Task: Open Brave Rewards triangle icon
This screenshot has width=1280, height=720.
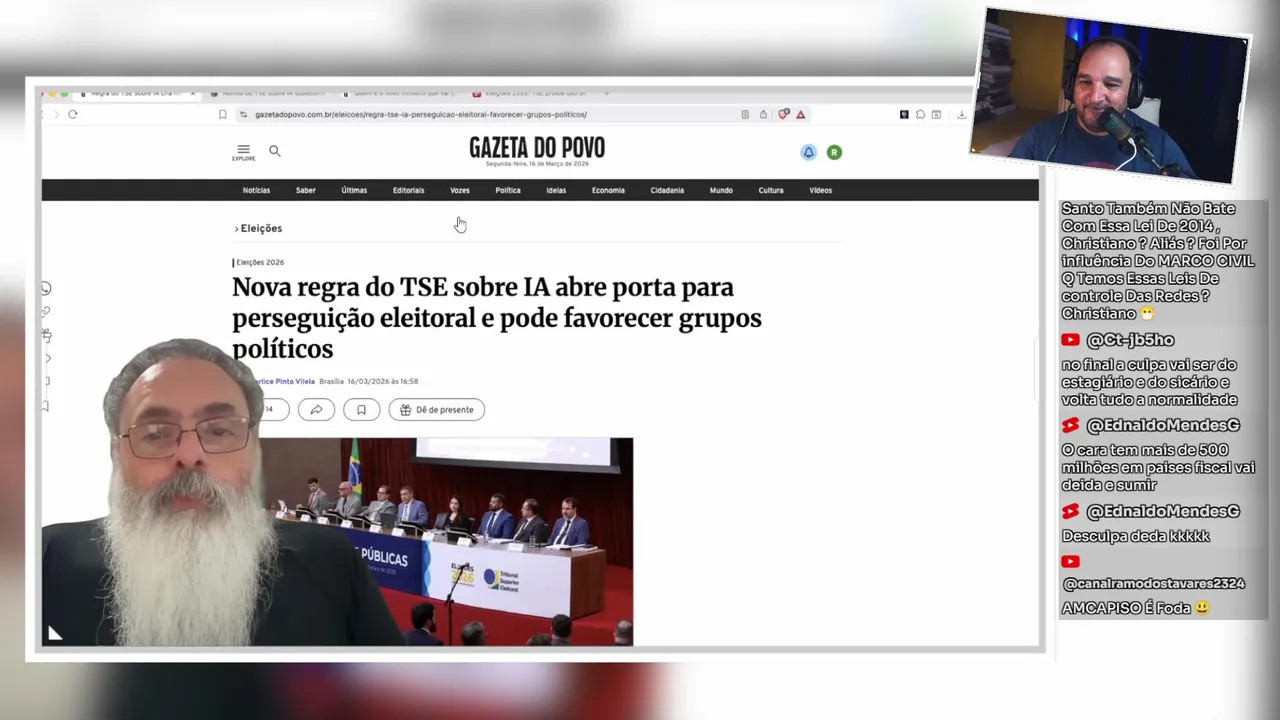Action: 801,114
